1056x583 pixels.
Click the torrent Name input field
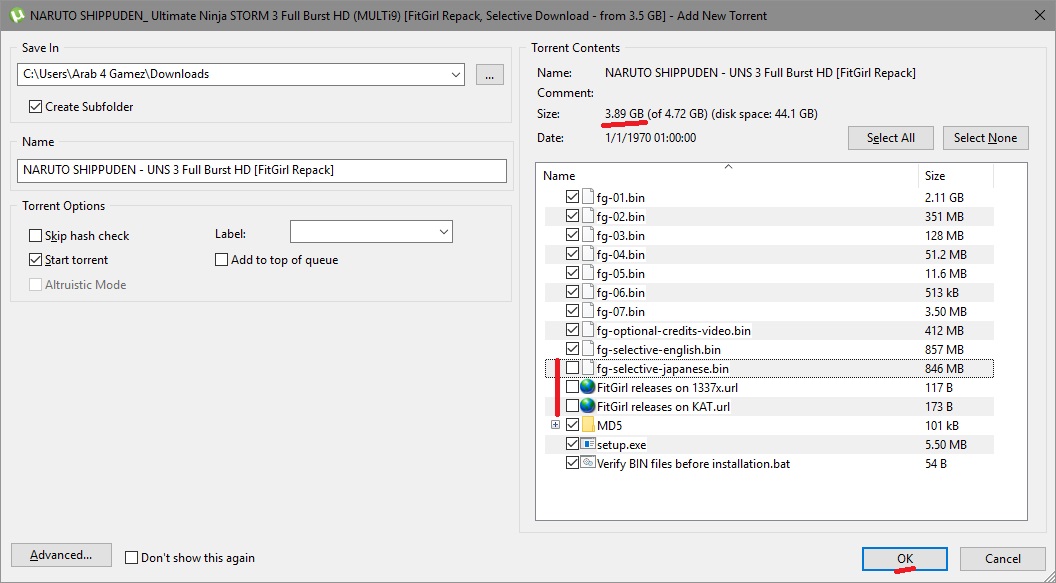tap(262, 170)
